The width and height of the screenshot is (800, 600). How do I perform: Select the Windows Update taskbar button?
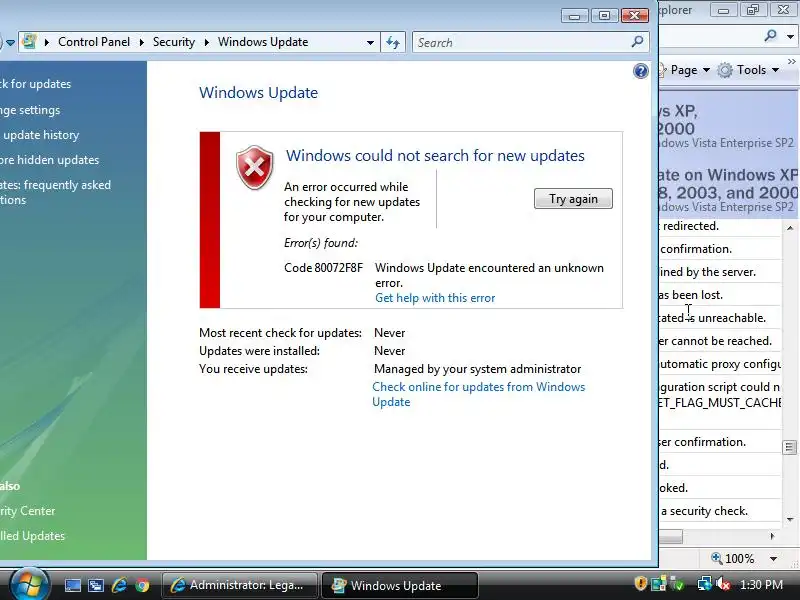click(399, 585)
